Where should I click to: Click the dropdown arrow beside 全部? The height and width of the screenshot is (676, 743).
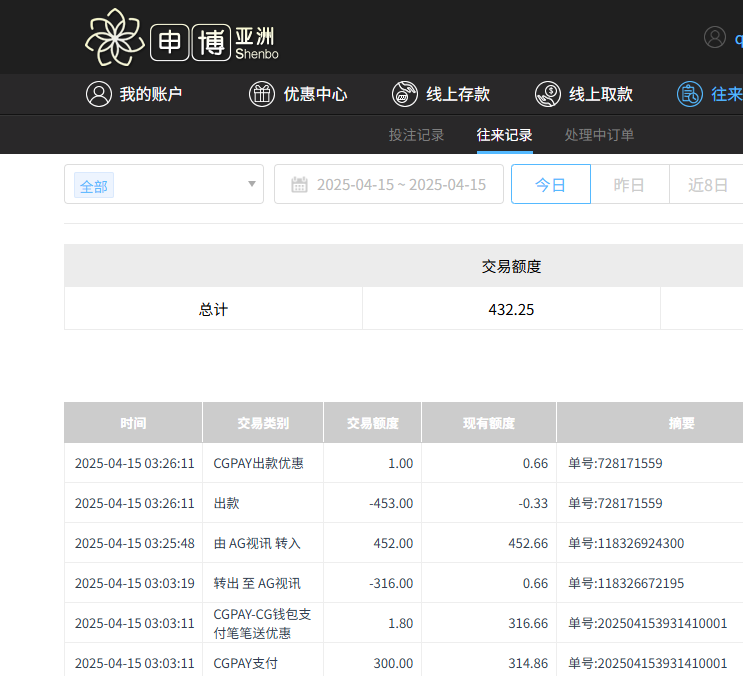[252, 184]
